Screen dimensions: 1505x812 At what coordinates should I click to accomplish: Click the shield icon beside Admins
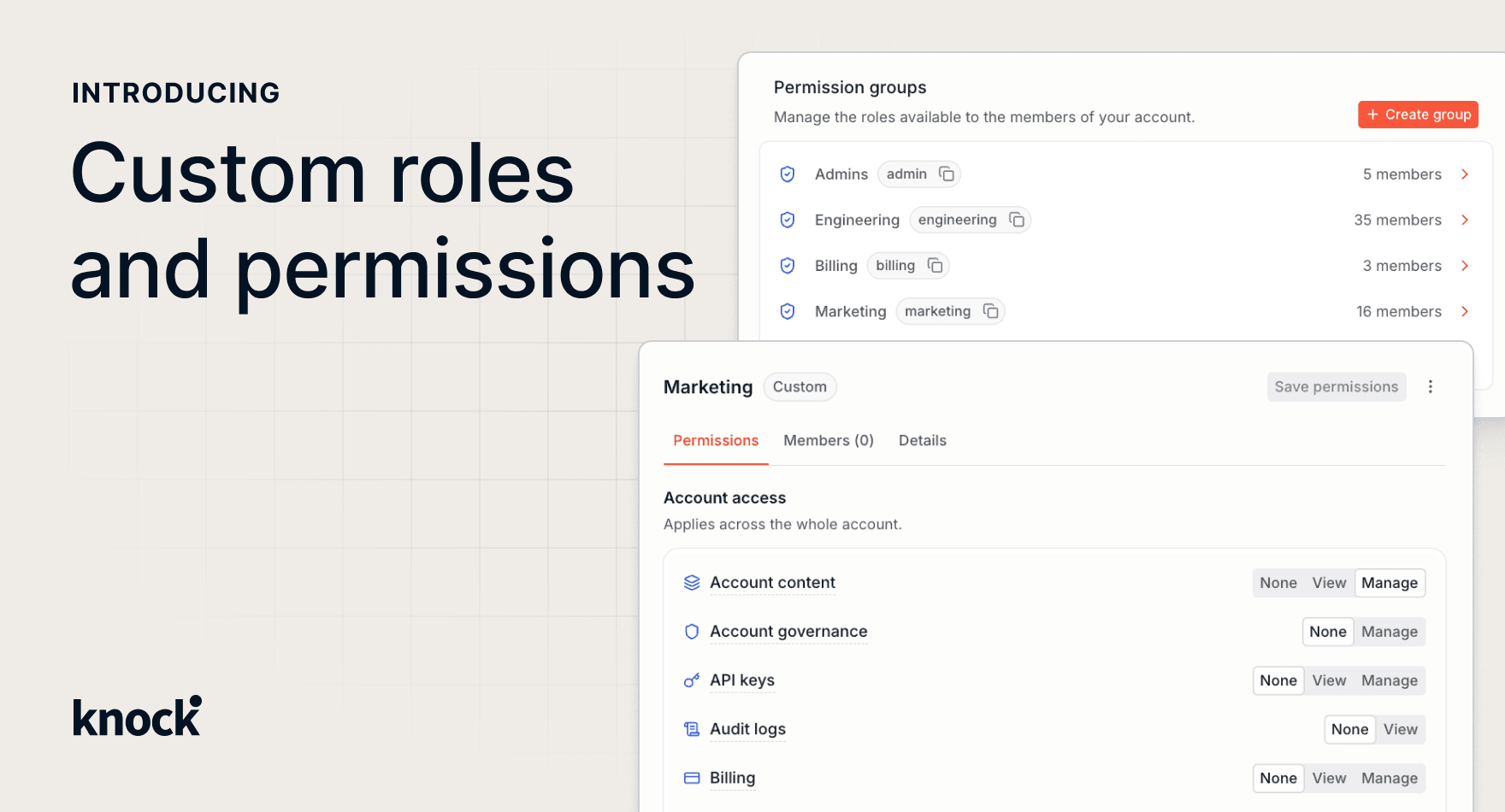[788, 174]
